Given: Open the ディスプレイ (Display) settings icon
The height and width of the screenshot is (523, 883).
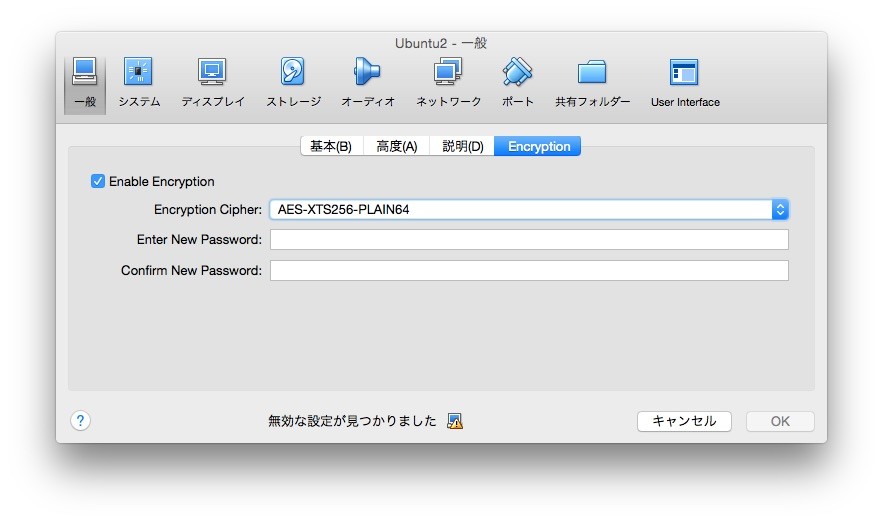Looking at the screenshot, I should tap(212, 83).
